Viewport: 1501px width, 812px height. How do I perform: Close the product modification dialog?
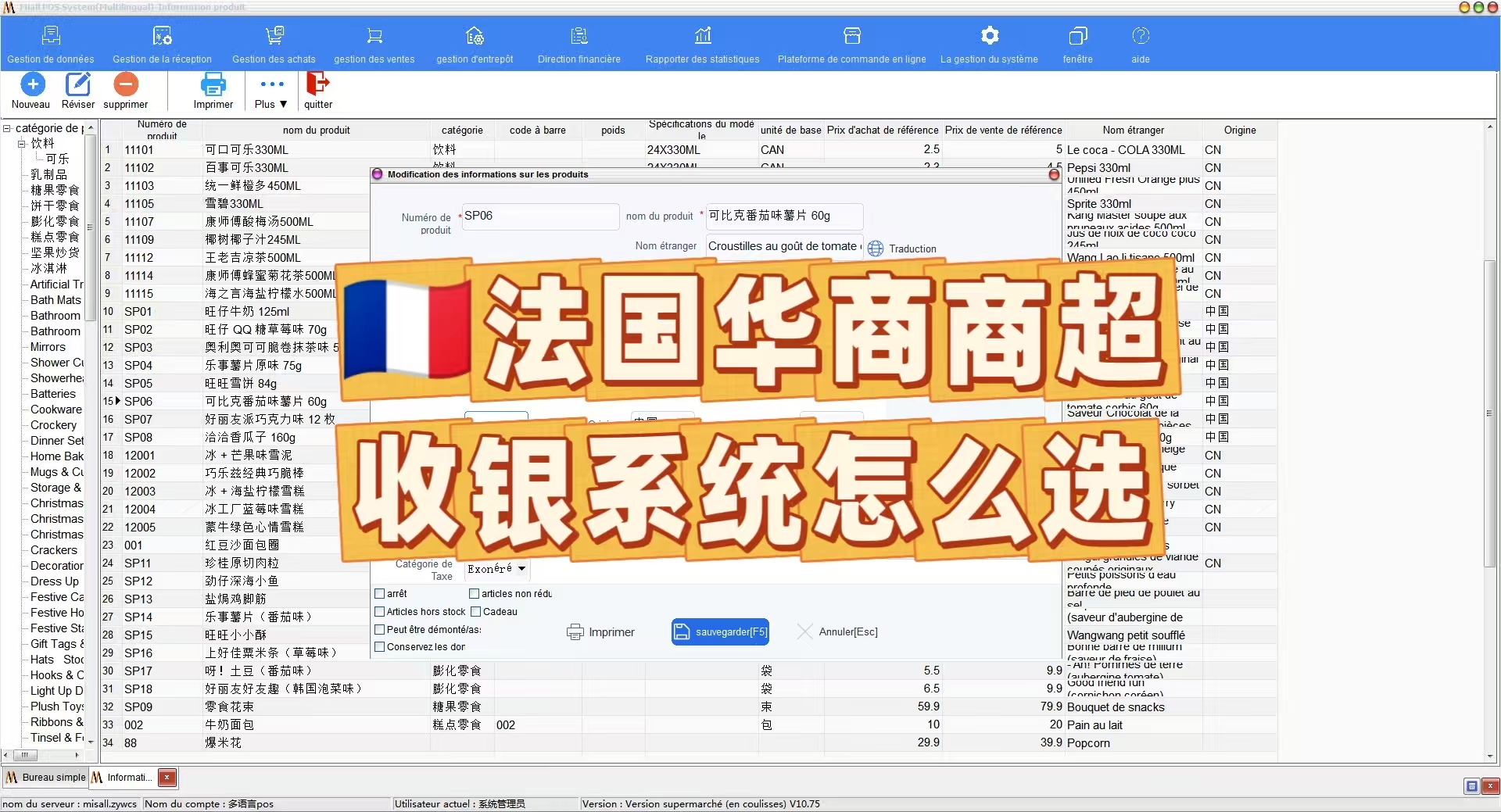[1054, 174]
